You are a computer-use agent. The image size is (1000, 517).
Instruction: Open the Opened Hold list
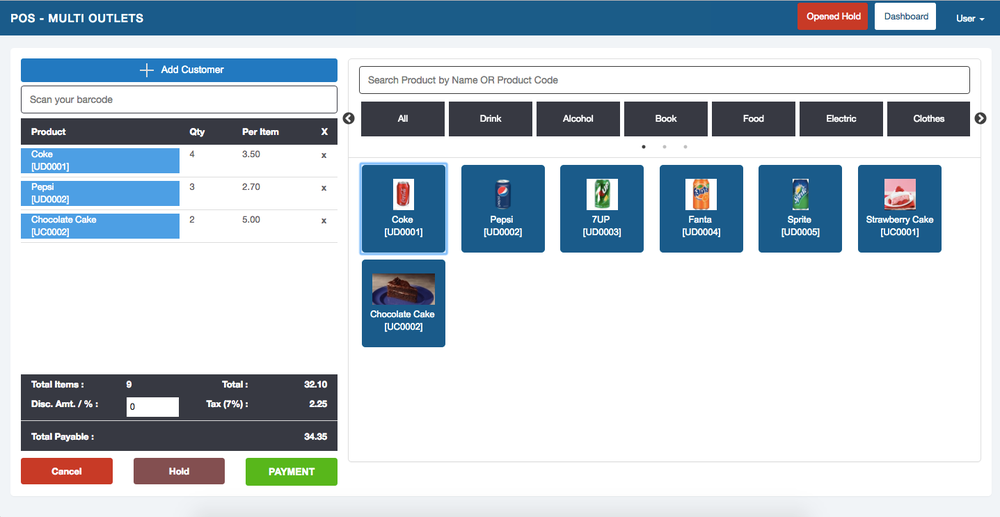833,17
